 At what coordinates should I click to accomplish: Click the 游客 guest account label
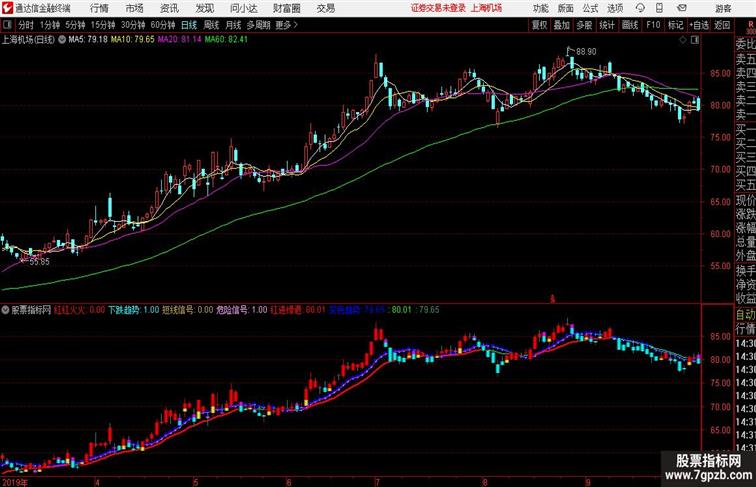tap(723, 8)
